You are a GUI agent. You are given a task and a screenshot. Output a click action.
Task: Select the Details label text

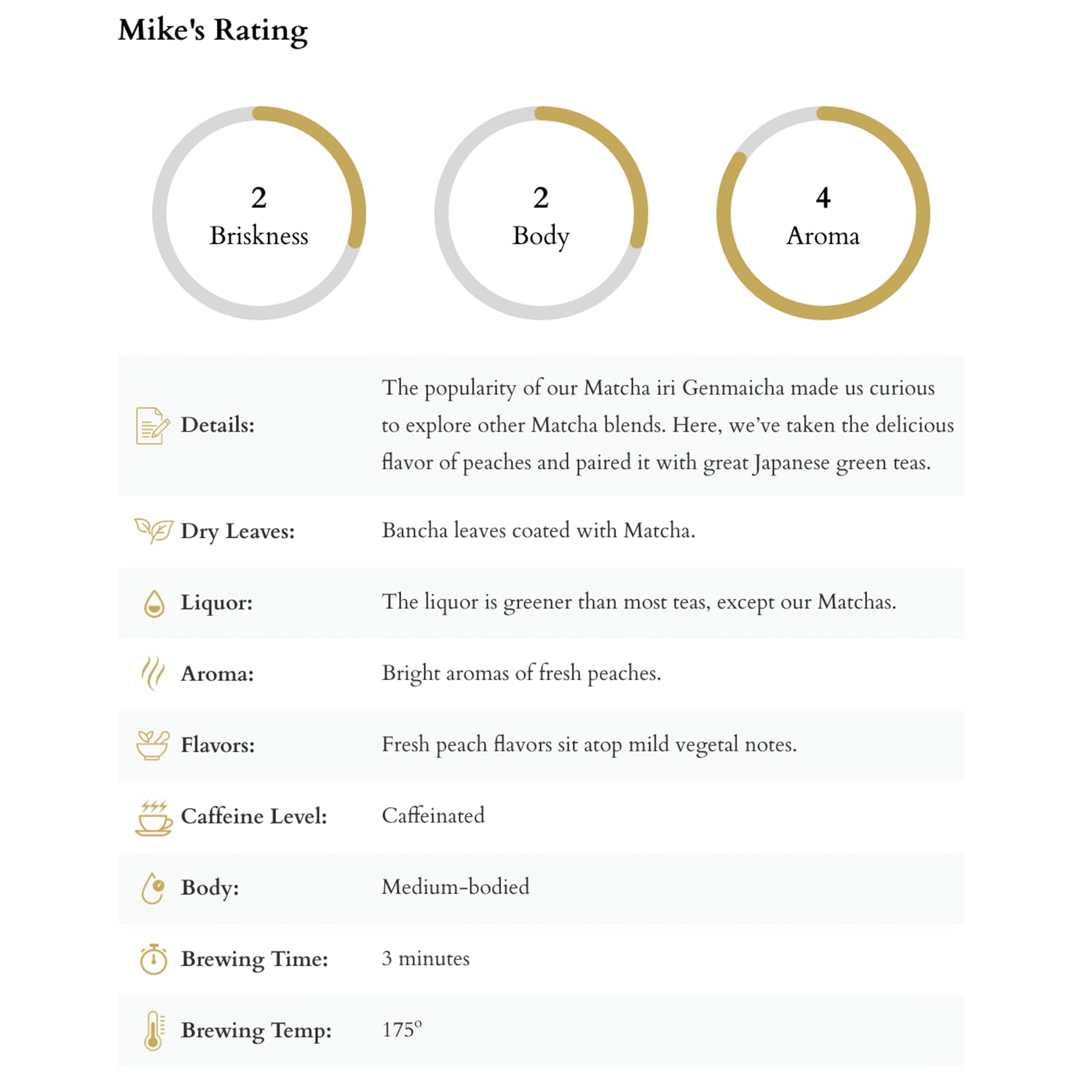tap(218, 425)
